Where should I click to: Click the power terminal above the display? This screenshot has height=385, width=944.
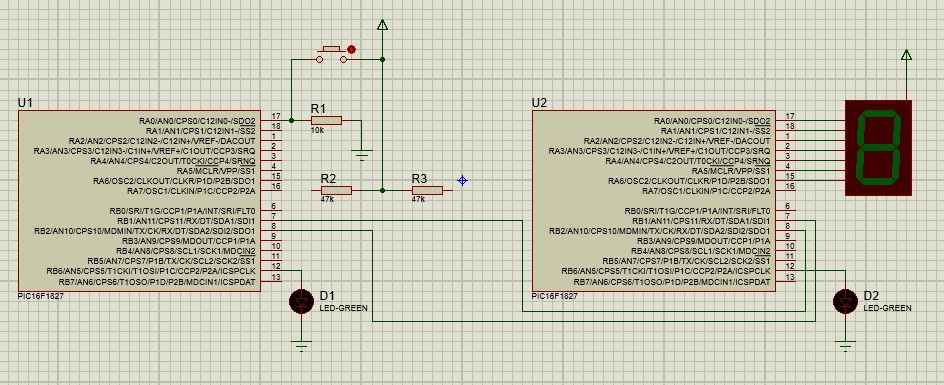pyautogui.click(x=906, y=55)
